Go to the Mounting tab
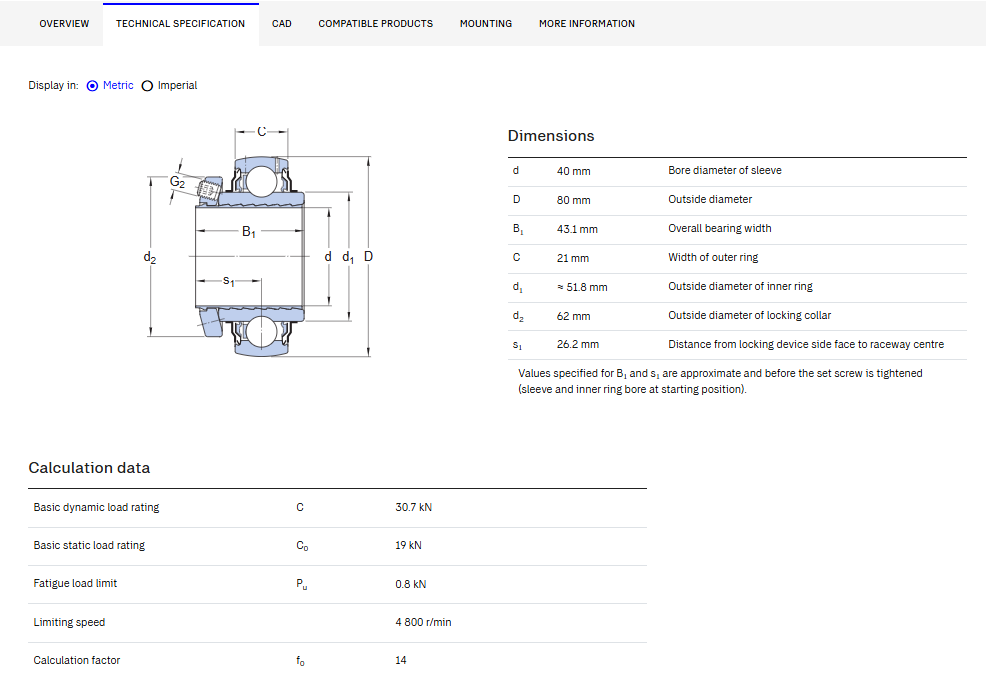 click(485, 24)
